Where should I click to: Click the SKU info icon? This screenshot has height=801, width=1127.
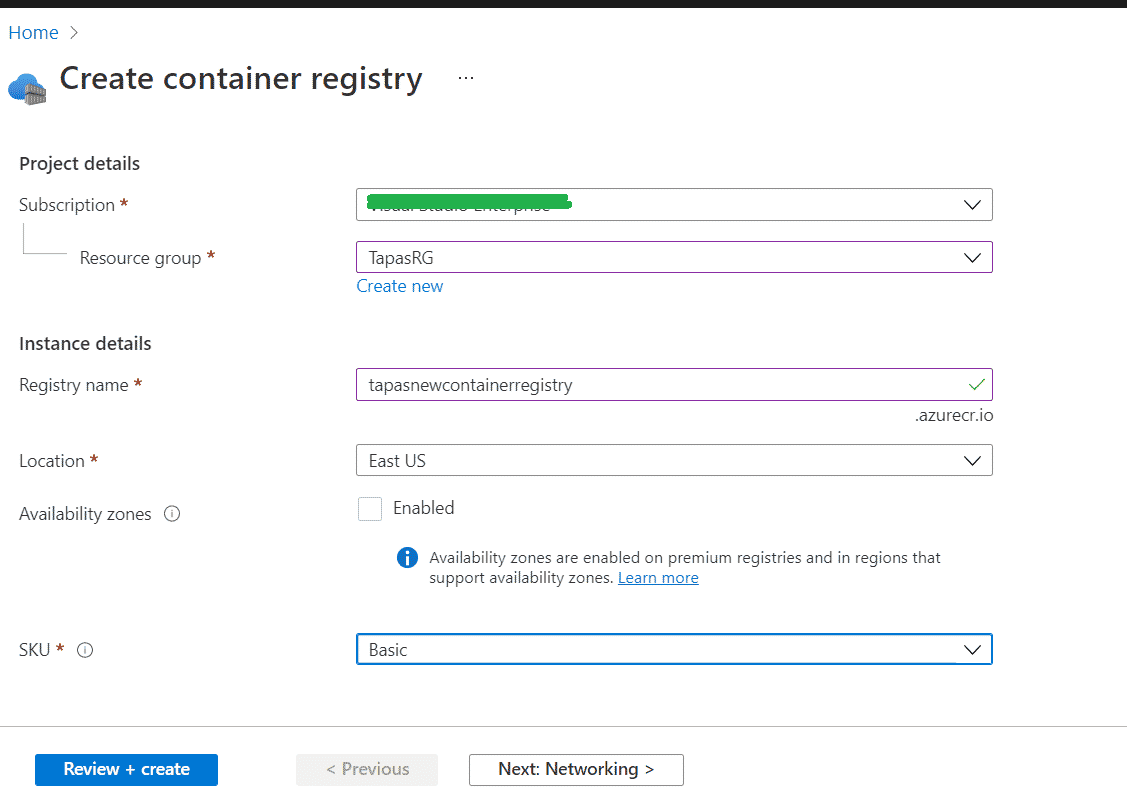(x=85, y=650)
